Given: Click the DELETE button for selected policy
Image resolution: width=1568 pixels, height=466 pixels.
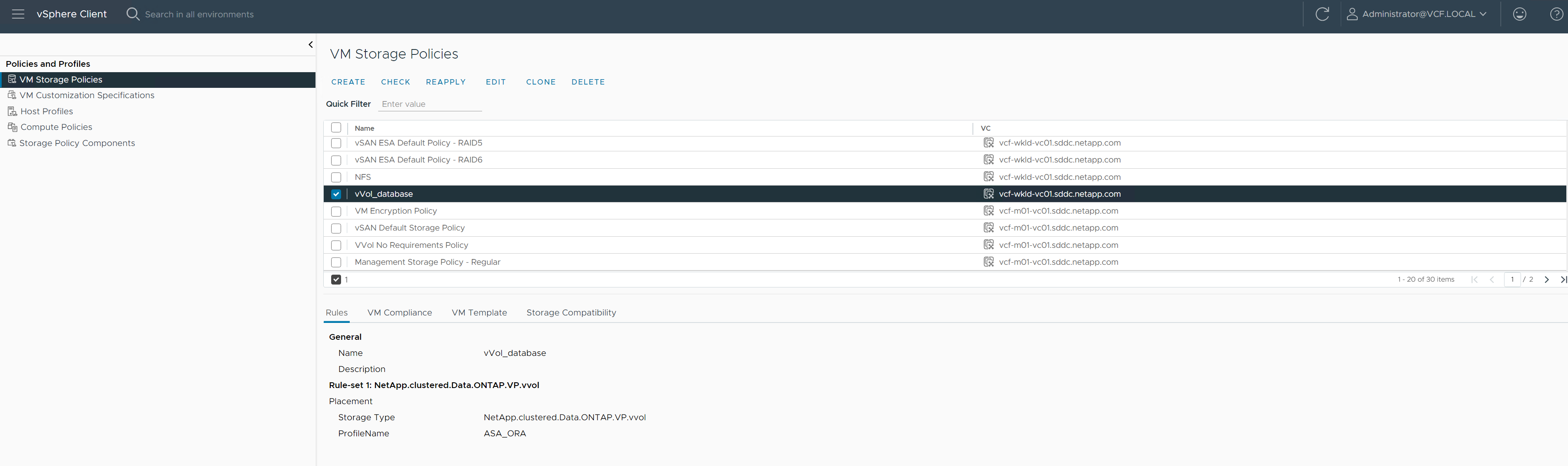Looking at the screenshot, I should pos(588,81).
